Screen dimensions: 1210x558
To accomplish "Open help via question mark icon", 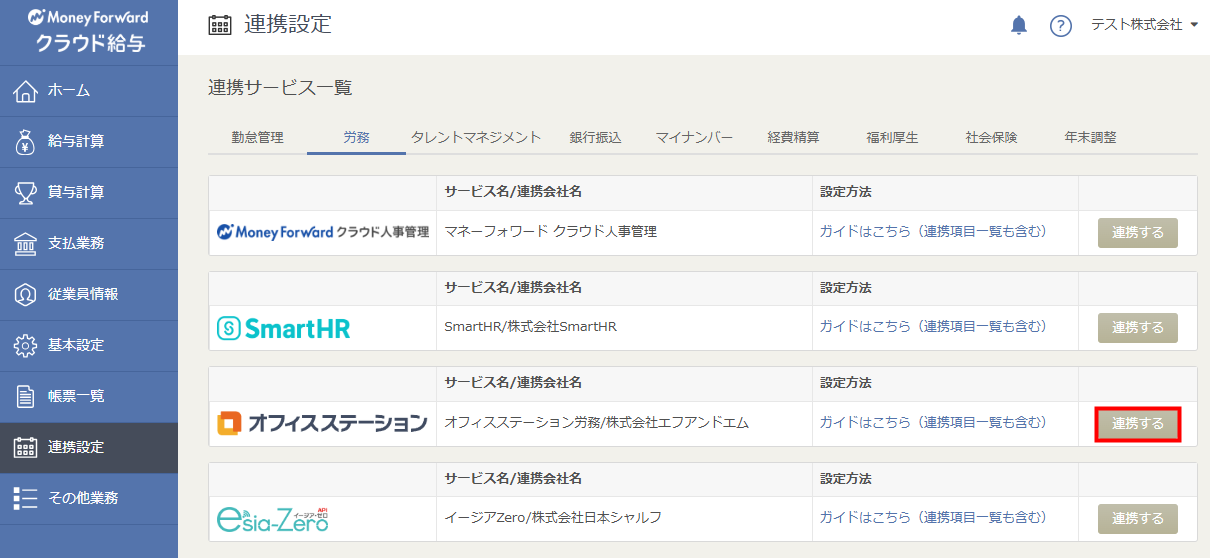I will (x=1060, y=25).
